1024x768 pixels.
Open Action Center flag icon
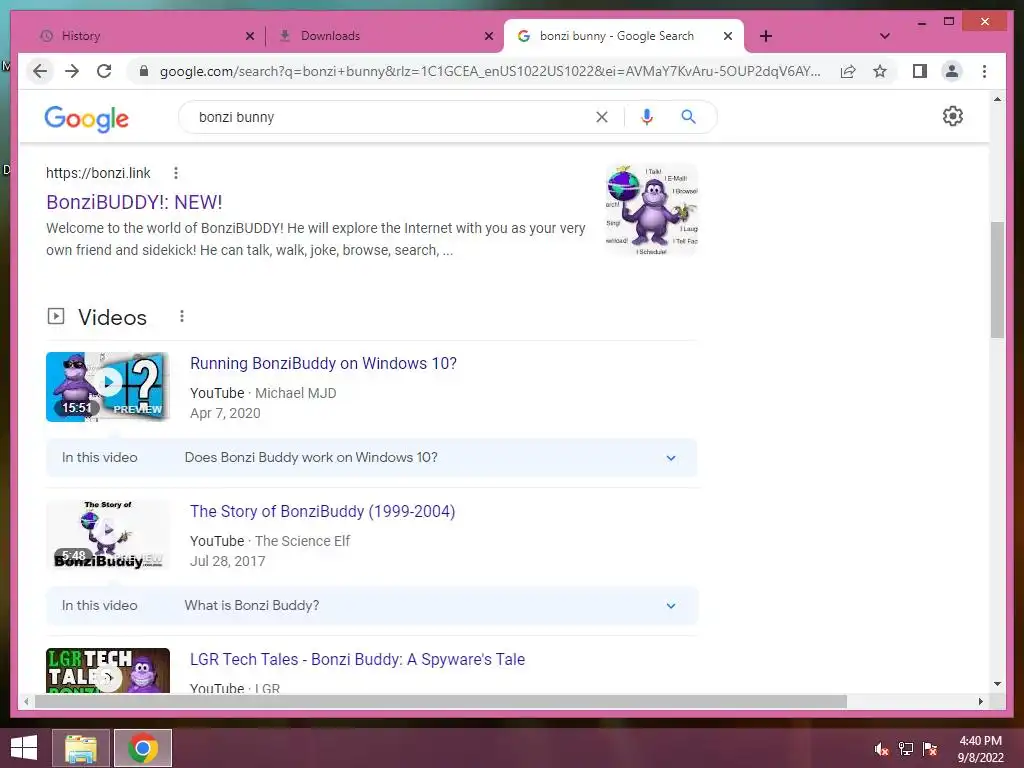[x=929, y=749]
